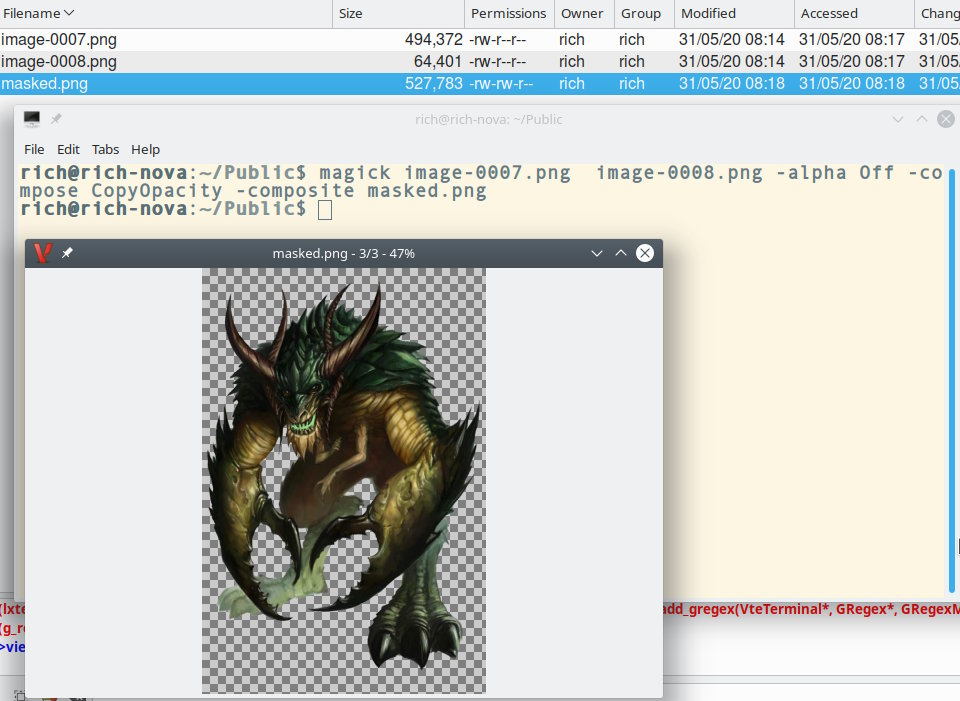Viewport: 960px width, 701px height.
Task: Click the masked.png - 3/3 - 47% title
Action: pos(343,253)
